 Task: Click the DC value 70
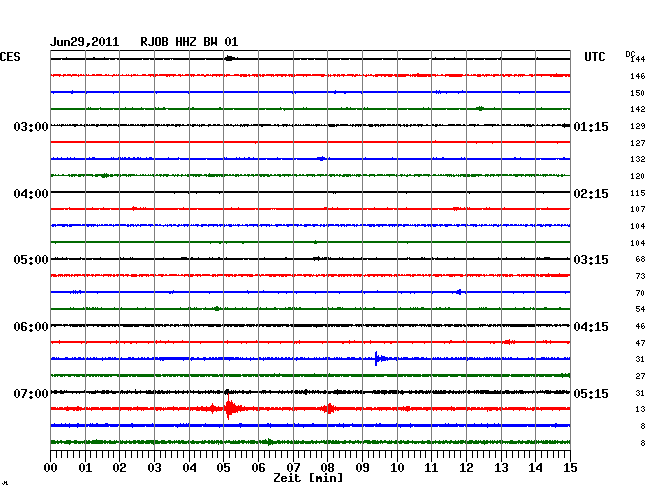[640, 293]
